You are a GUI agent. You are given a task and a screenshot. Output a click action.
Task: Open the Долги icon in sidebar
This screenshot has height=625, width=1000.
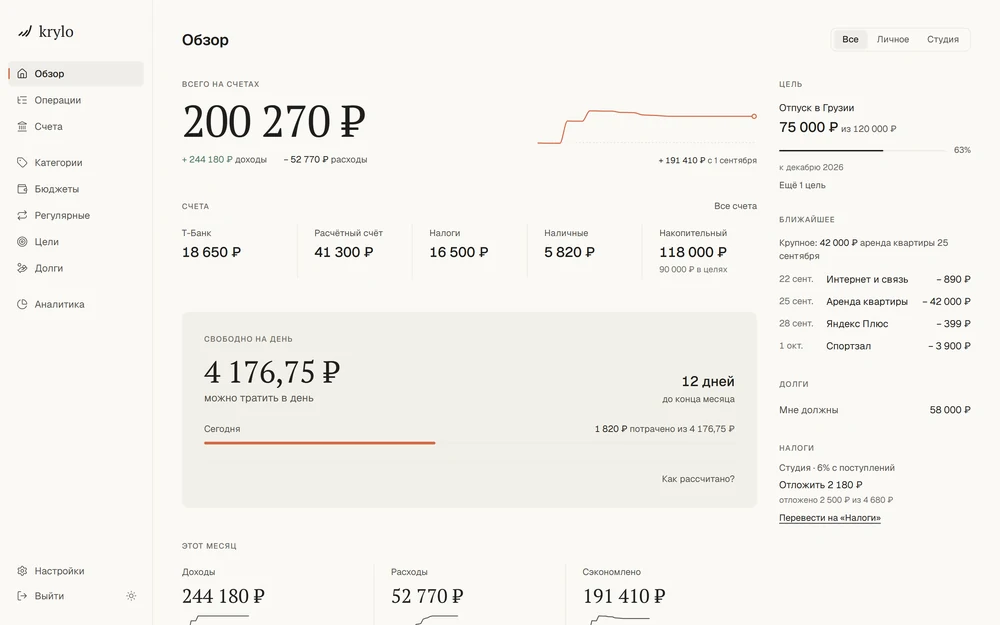(22, 268)
